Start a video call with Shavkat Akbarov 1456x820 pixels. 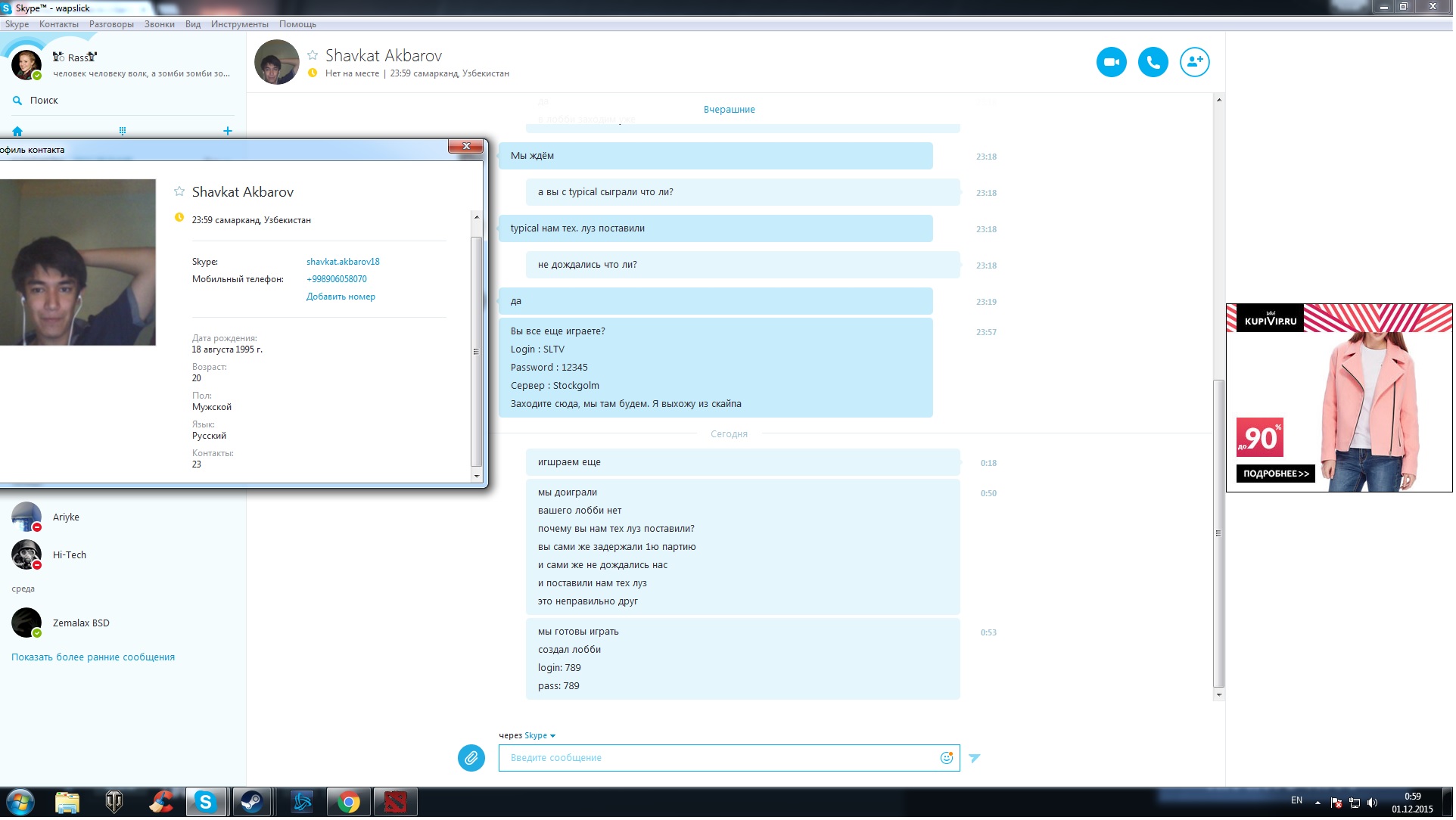click(1113, 62)
